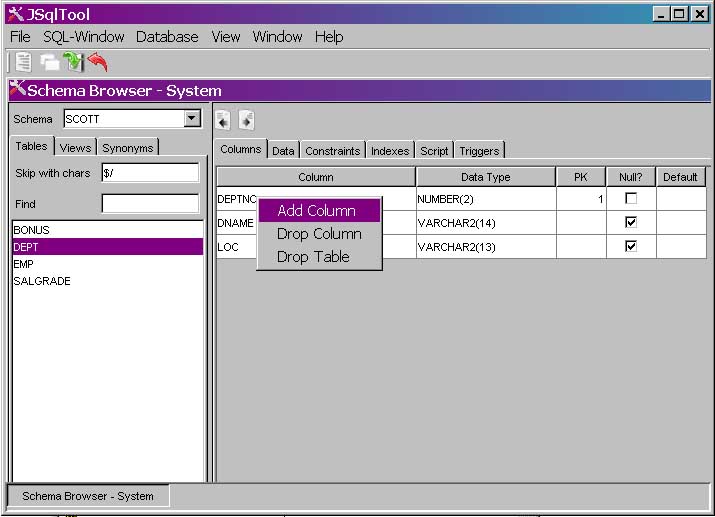The image size is (715, 517).
Task: Click the green arrow commit icon
Action: tap(73, 62)
